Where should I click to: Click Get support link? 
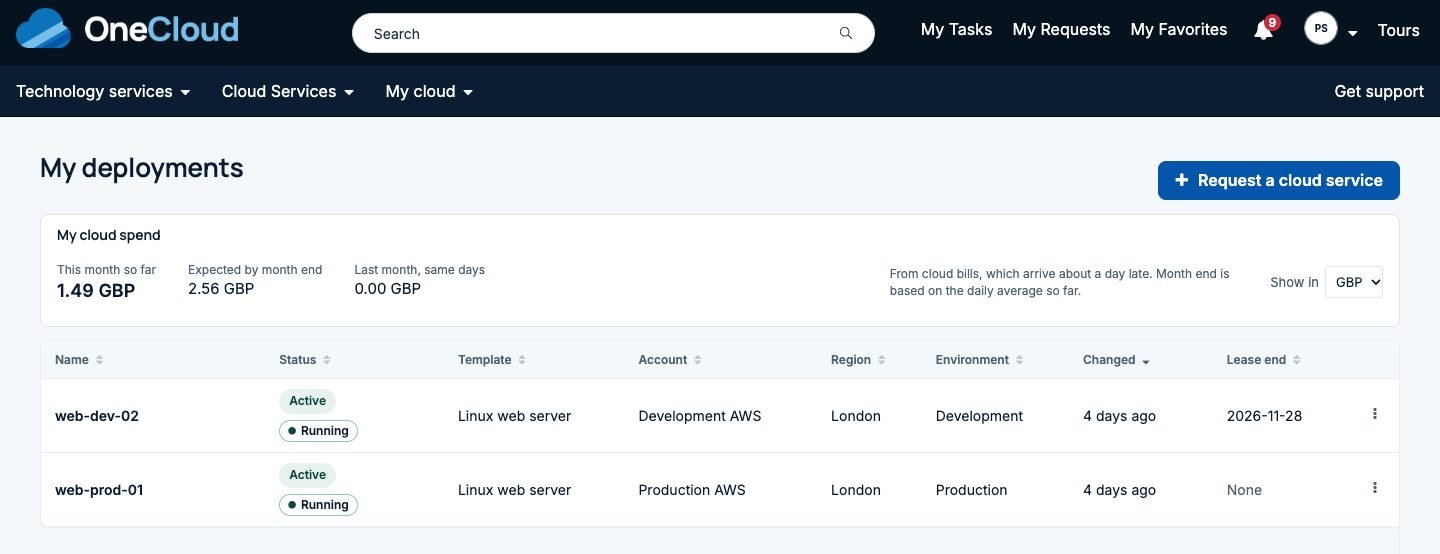click(1379, 91)
